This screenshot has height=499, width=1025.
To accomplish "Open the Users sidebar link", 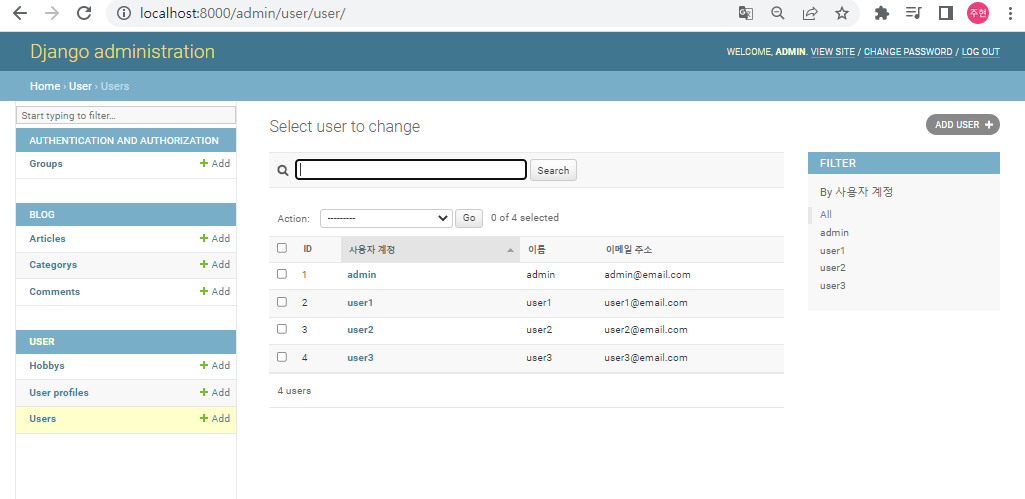I will [x=42, y=419].
